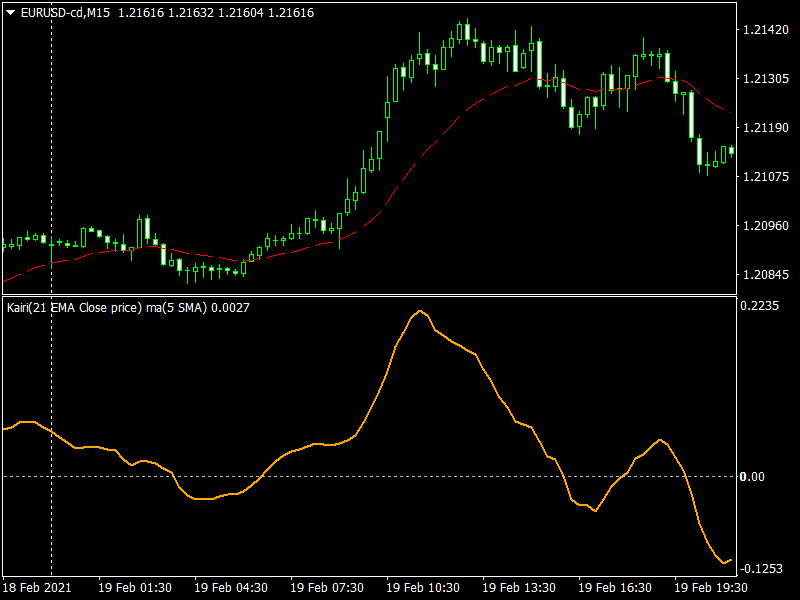800x600 pixels.
Task: Open the M15 timeframe selector
Action: pyautogui.click(x=100, y=13)
